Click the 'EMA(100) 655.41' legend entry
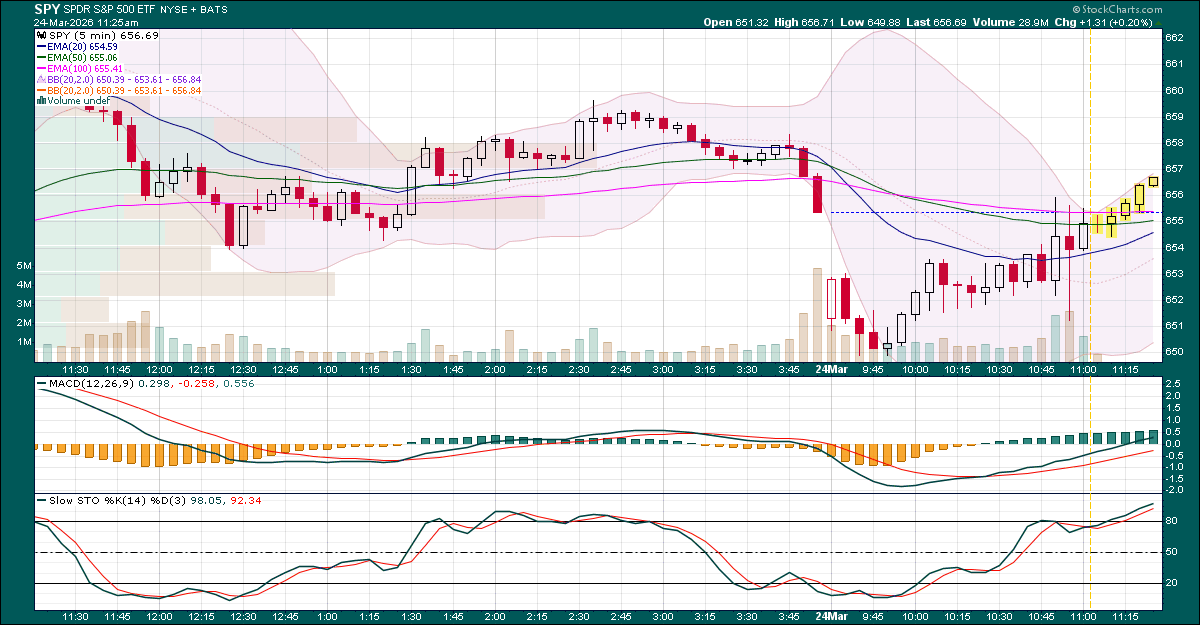The image size is (1200, 625). pos(86,68)
